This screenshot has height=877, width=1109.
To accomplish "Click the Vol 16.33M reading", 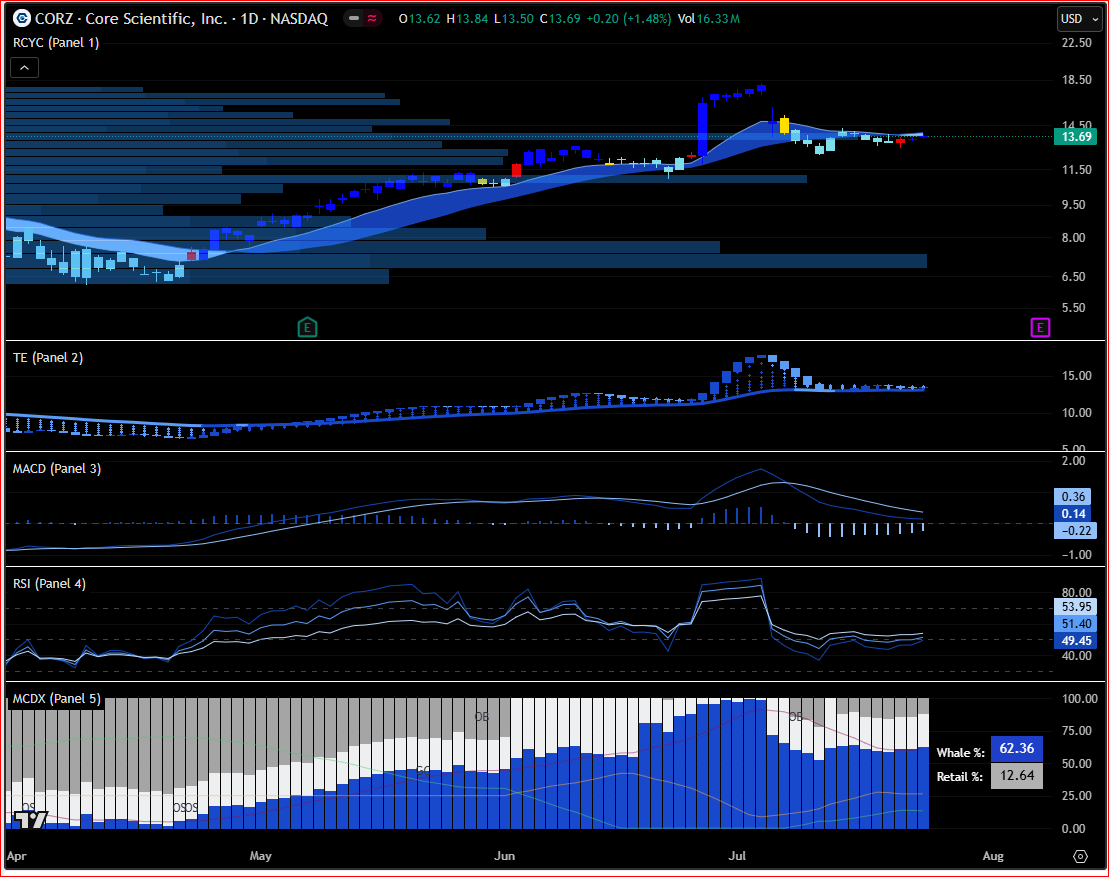I will pos(709,19).
